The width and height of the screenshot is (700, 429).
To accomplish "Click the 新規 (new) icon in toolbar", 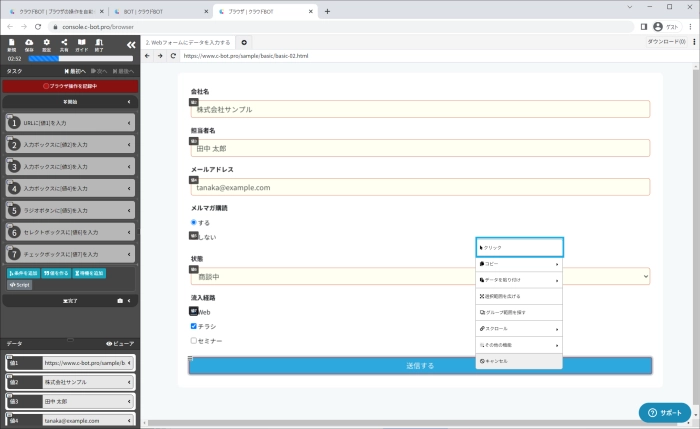I will pyautogui.click(x=12, y=44).
